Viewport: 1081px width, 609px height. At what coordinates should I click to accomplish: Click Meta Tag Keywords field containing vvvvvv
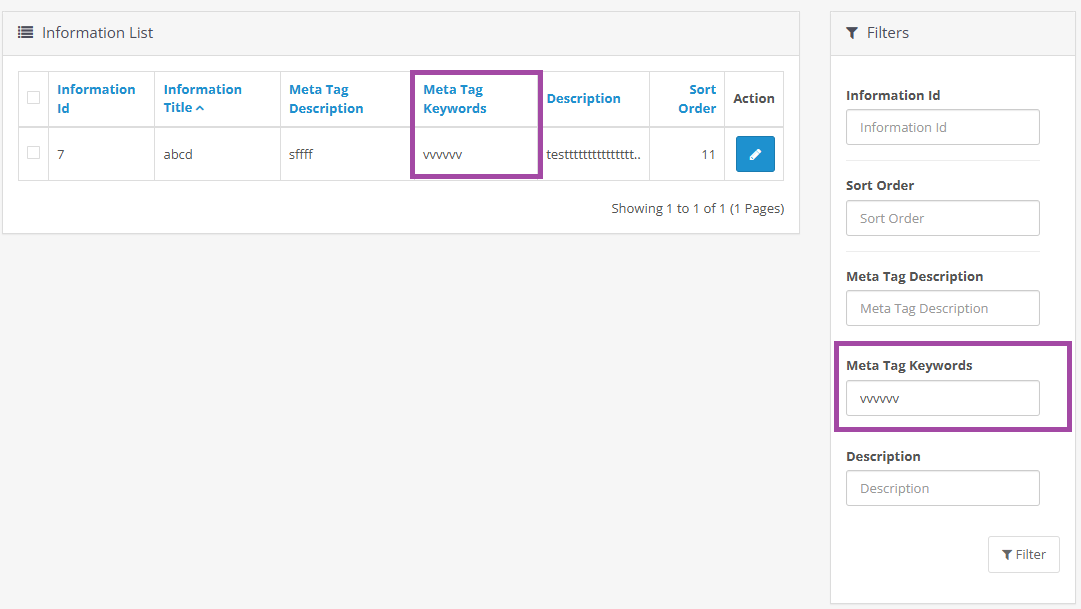[942, 398]
